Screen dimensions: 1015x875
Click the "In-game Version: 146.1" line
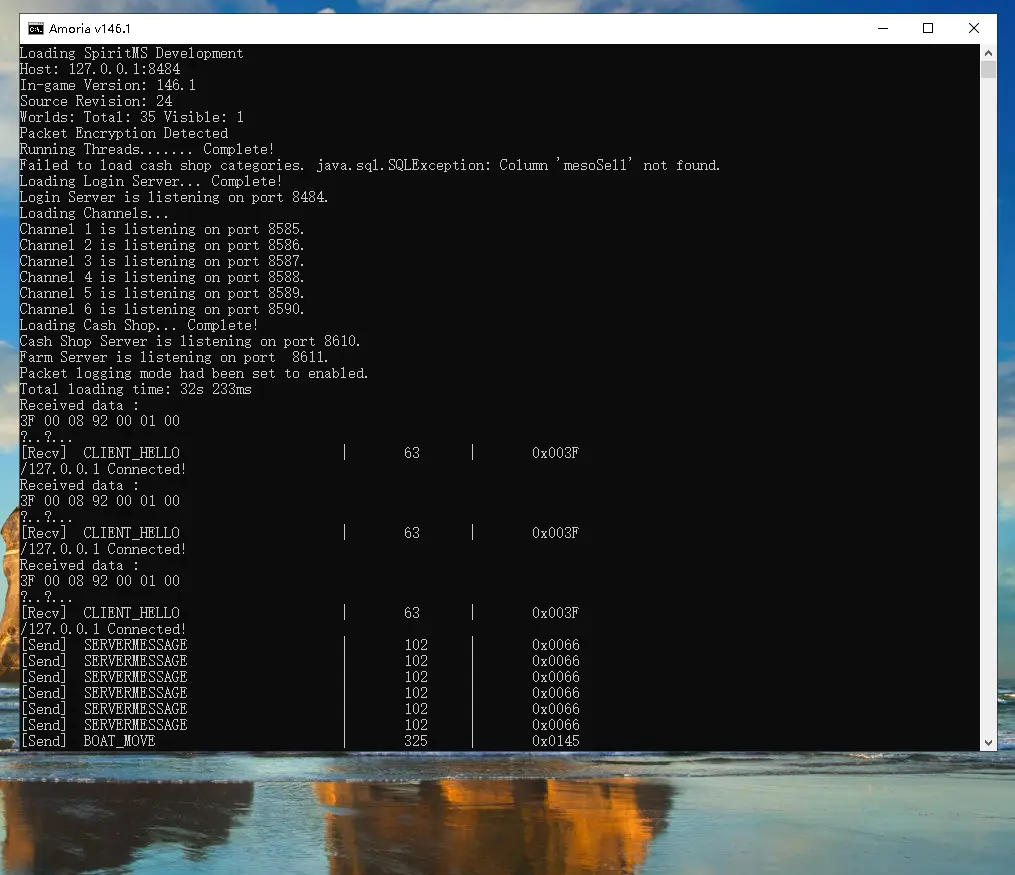pyautogui.click(x=107, y=85)
